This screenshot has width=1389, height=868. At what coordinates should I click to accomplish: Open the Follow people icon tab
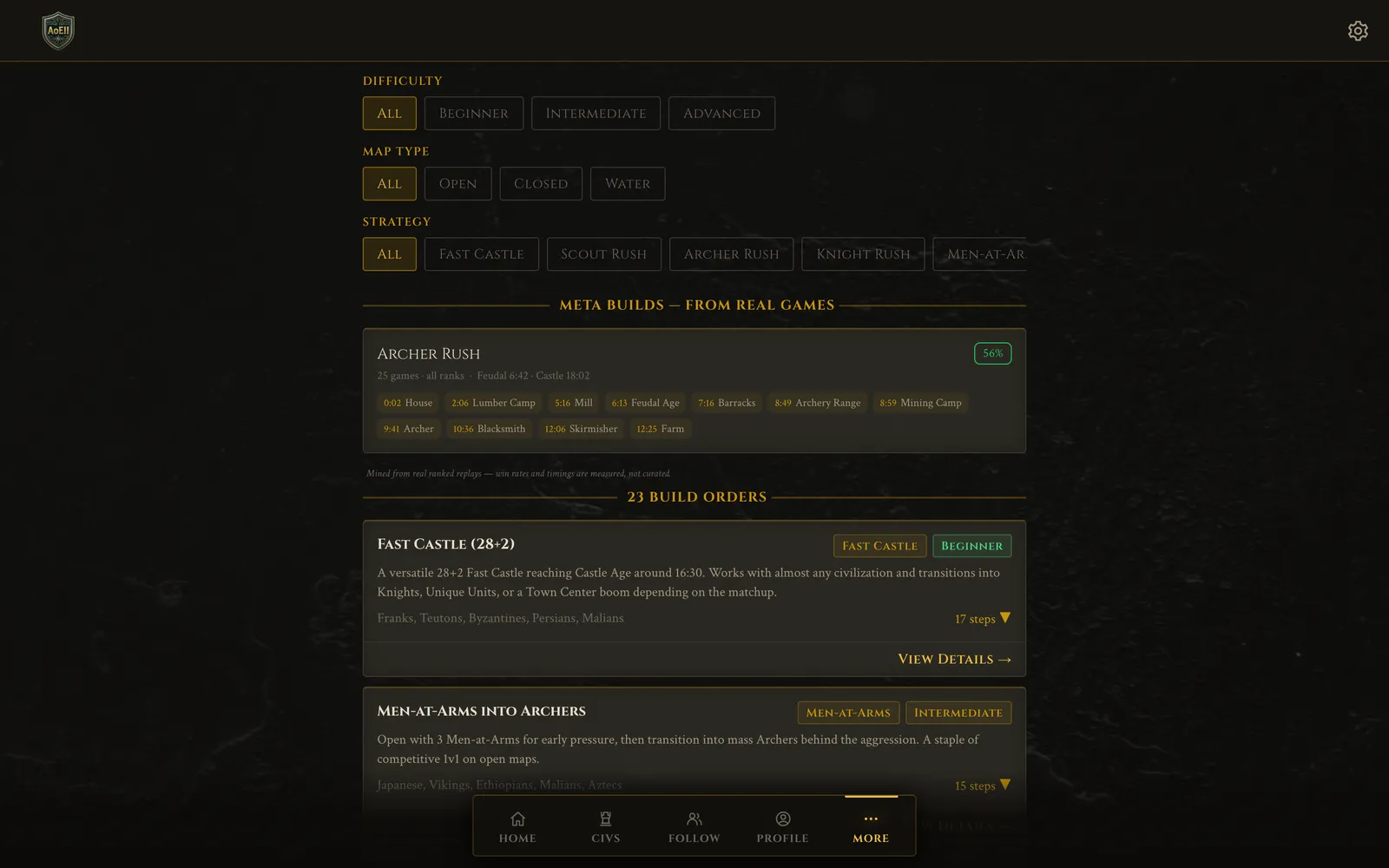[694, 826]
